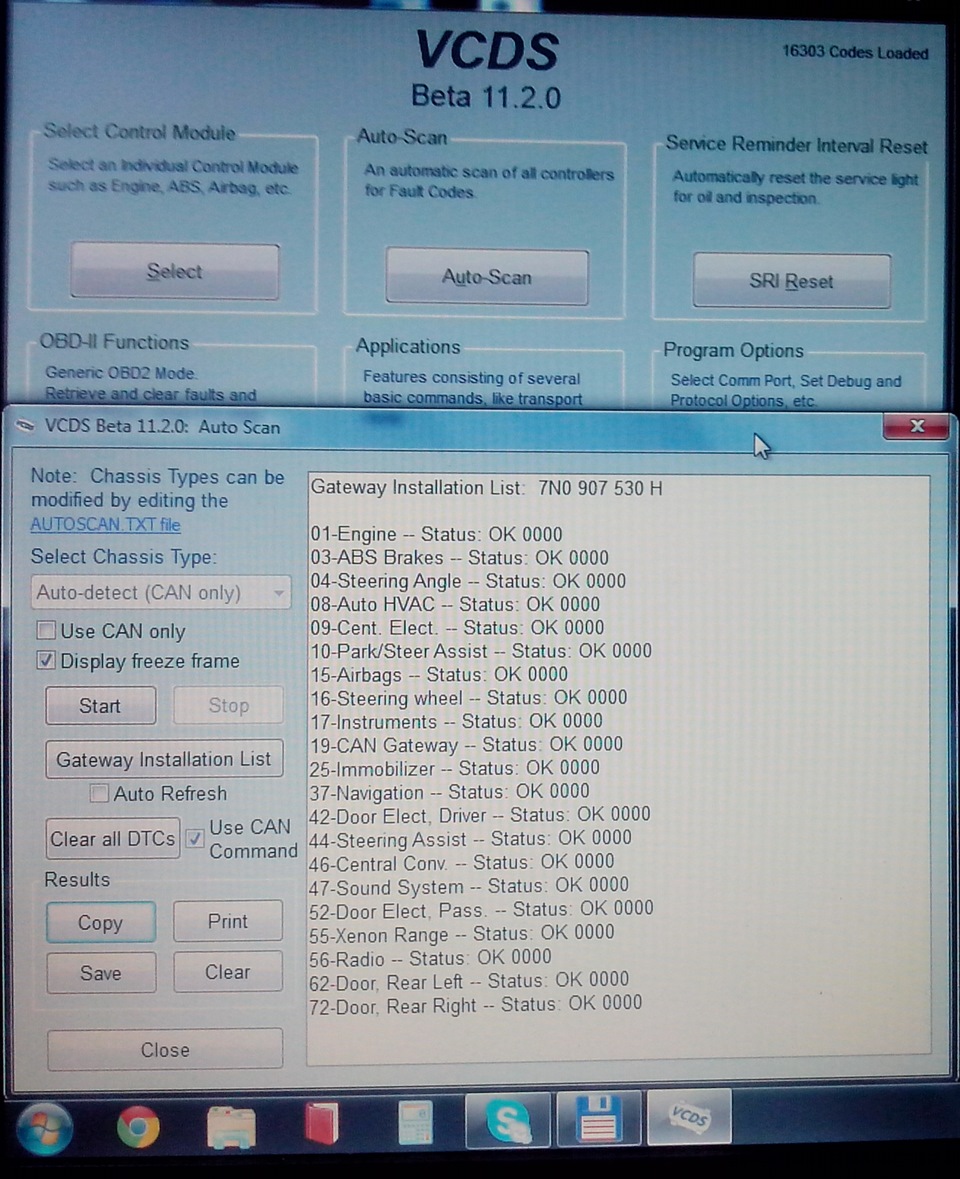Open the file explorer taskbar icon
The image size is (960, 1179).
tap(232, 1126)
